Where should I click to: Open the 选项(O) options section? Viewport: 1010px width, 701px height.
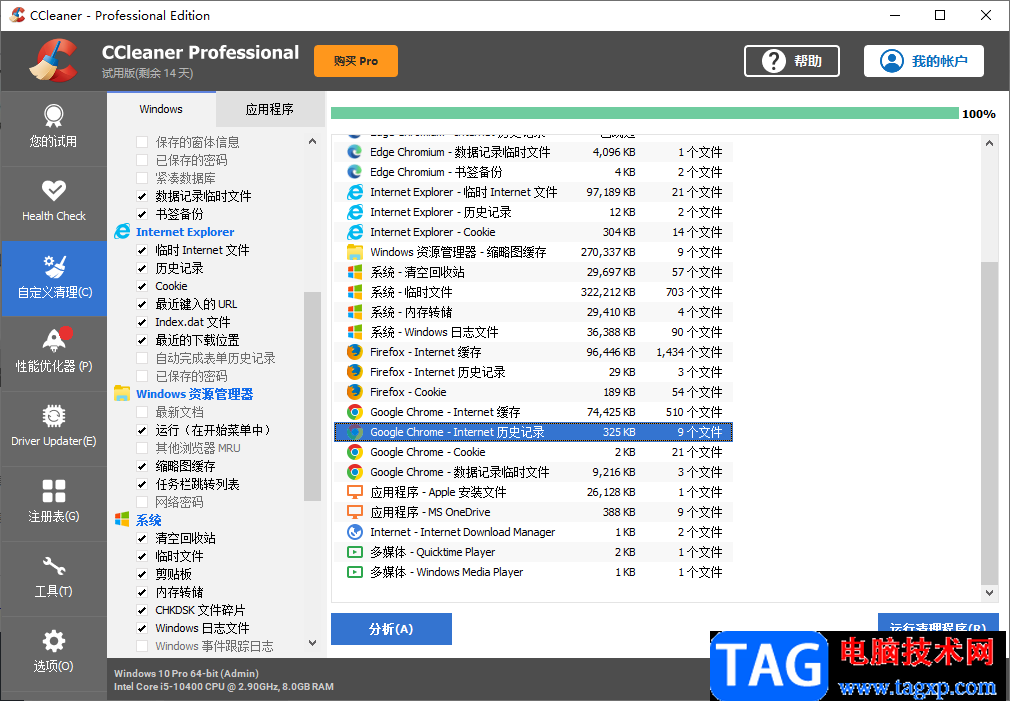click(53, 653)
